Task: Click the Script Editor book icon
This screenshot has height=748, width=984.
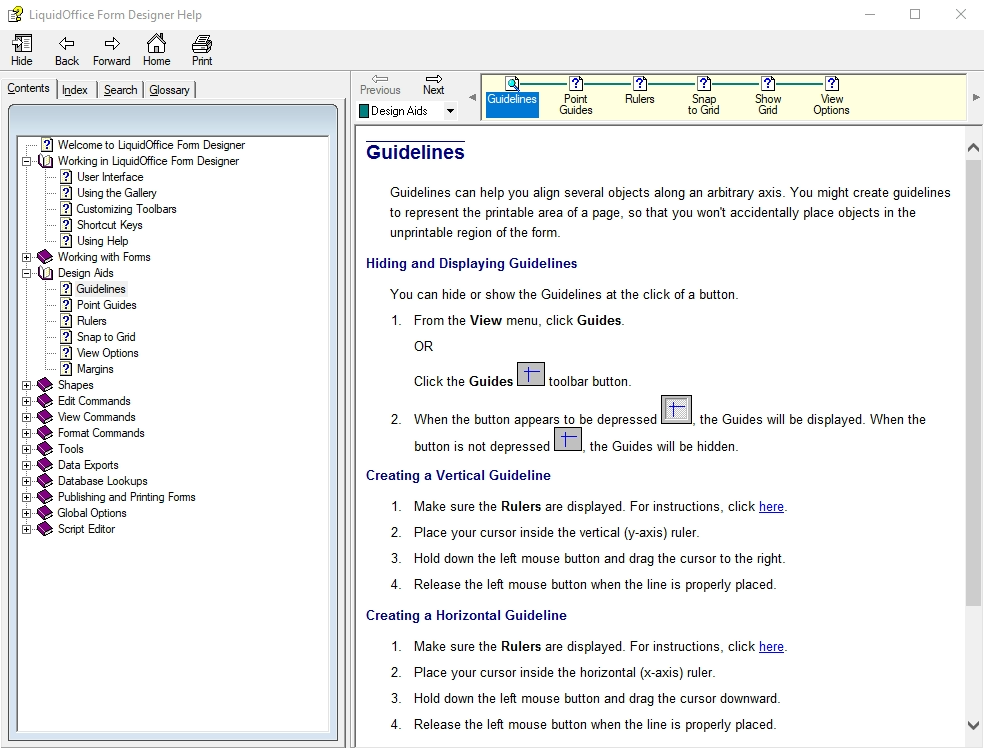Action: coord(45,529)
